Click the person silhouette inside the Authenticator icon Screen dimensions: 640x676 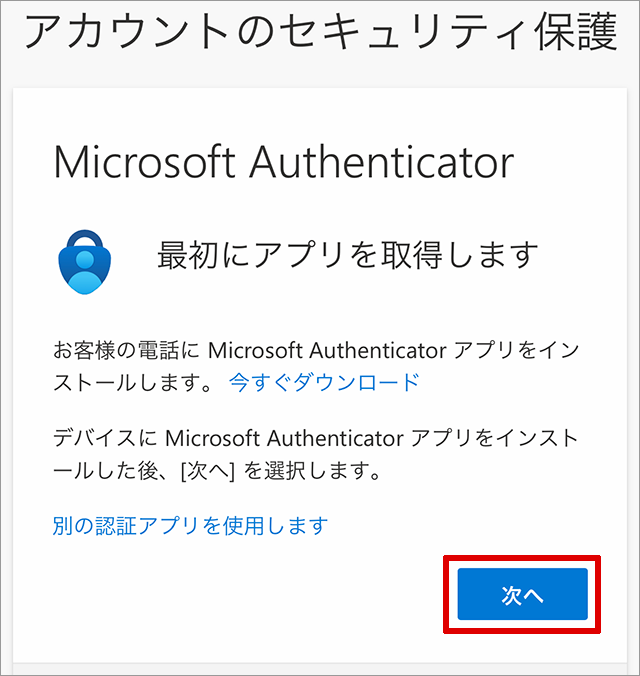point(85,272)
